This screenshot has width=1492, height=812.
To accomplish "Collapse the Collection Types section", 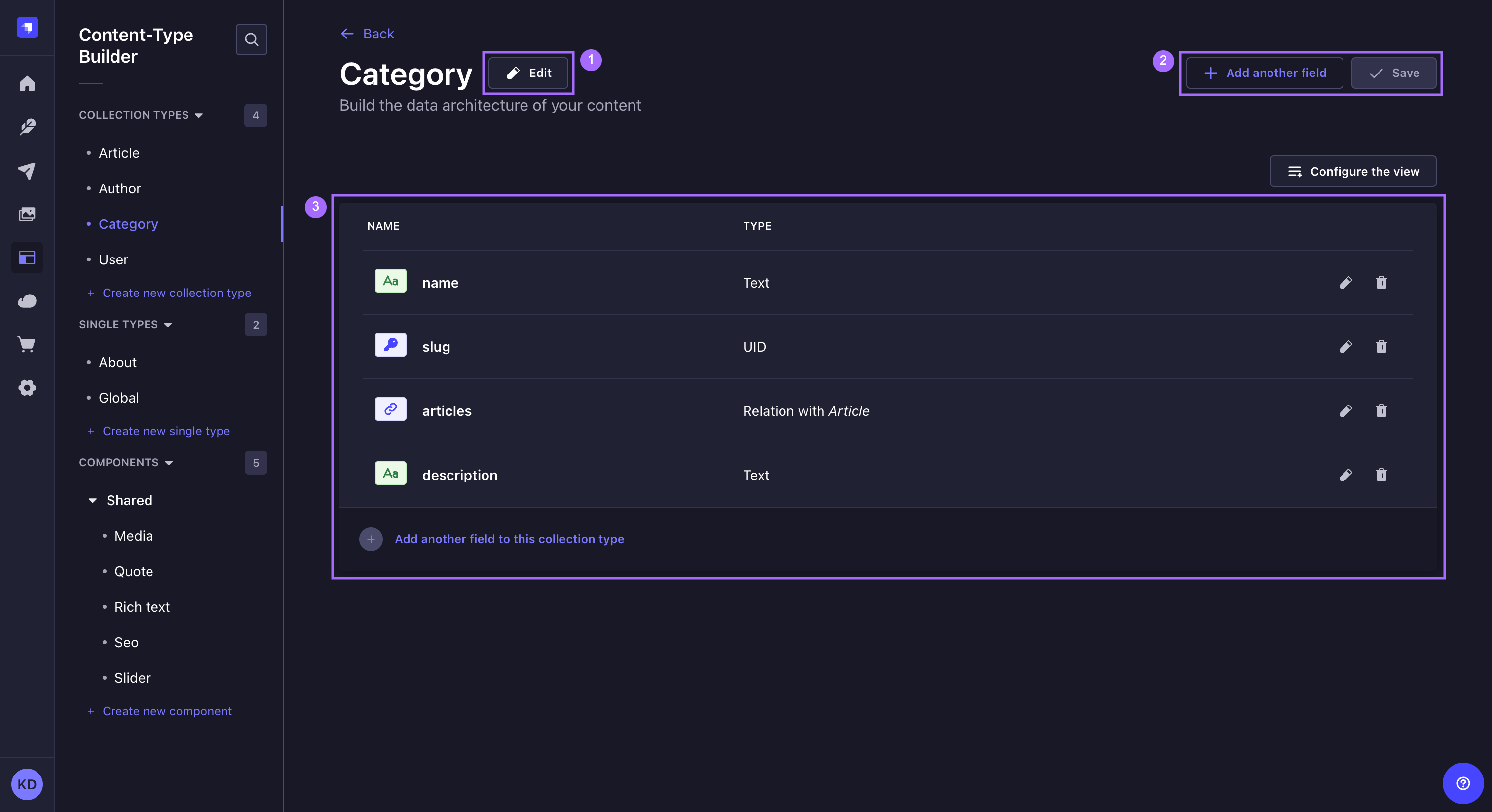I will 199,115.
